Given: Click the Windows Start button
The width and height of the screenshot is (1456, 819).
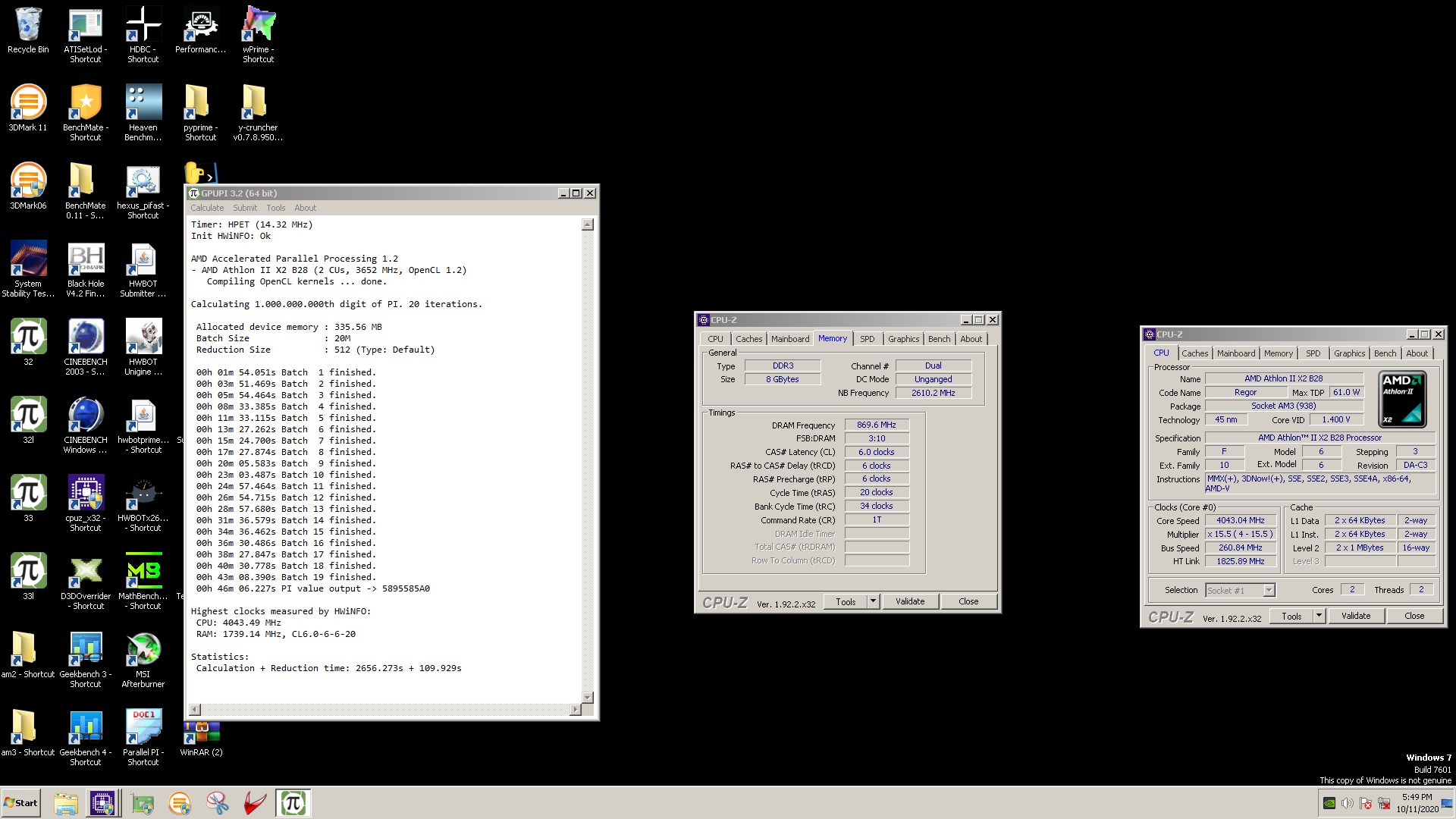Looking at the screenshot, I should [x=21, y=803].
